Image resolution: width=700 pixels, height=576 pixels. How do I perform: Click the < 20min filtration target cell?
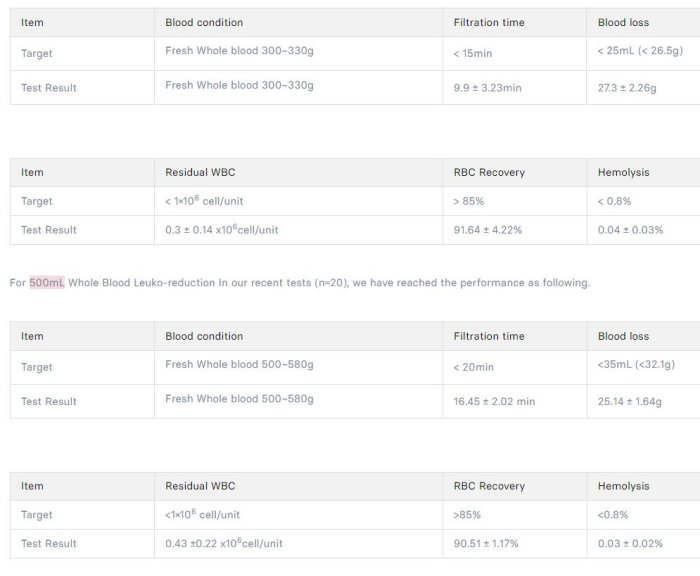[474, 367]
